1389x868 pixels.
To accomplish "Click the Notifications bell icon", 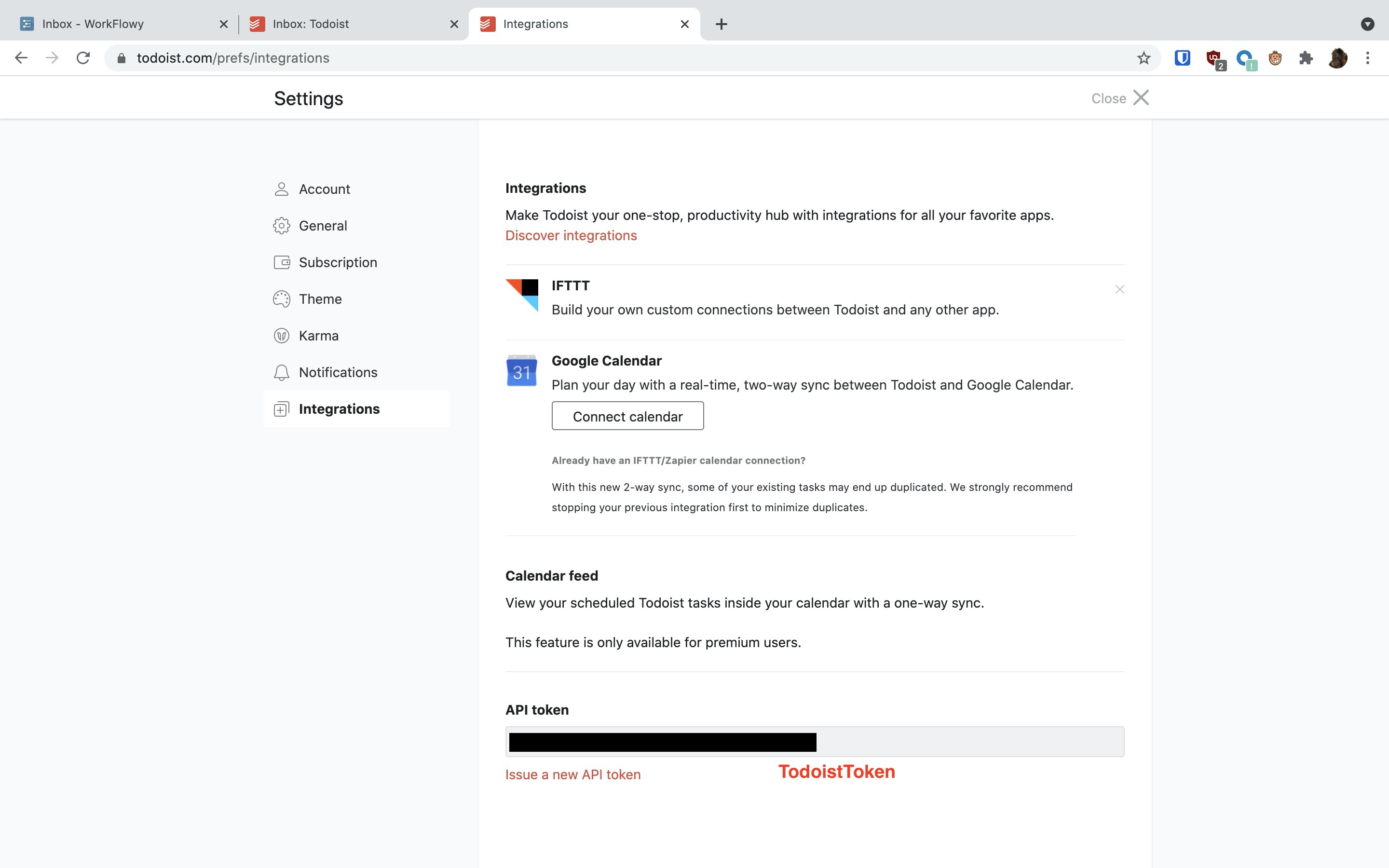I will point(281,373).
